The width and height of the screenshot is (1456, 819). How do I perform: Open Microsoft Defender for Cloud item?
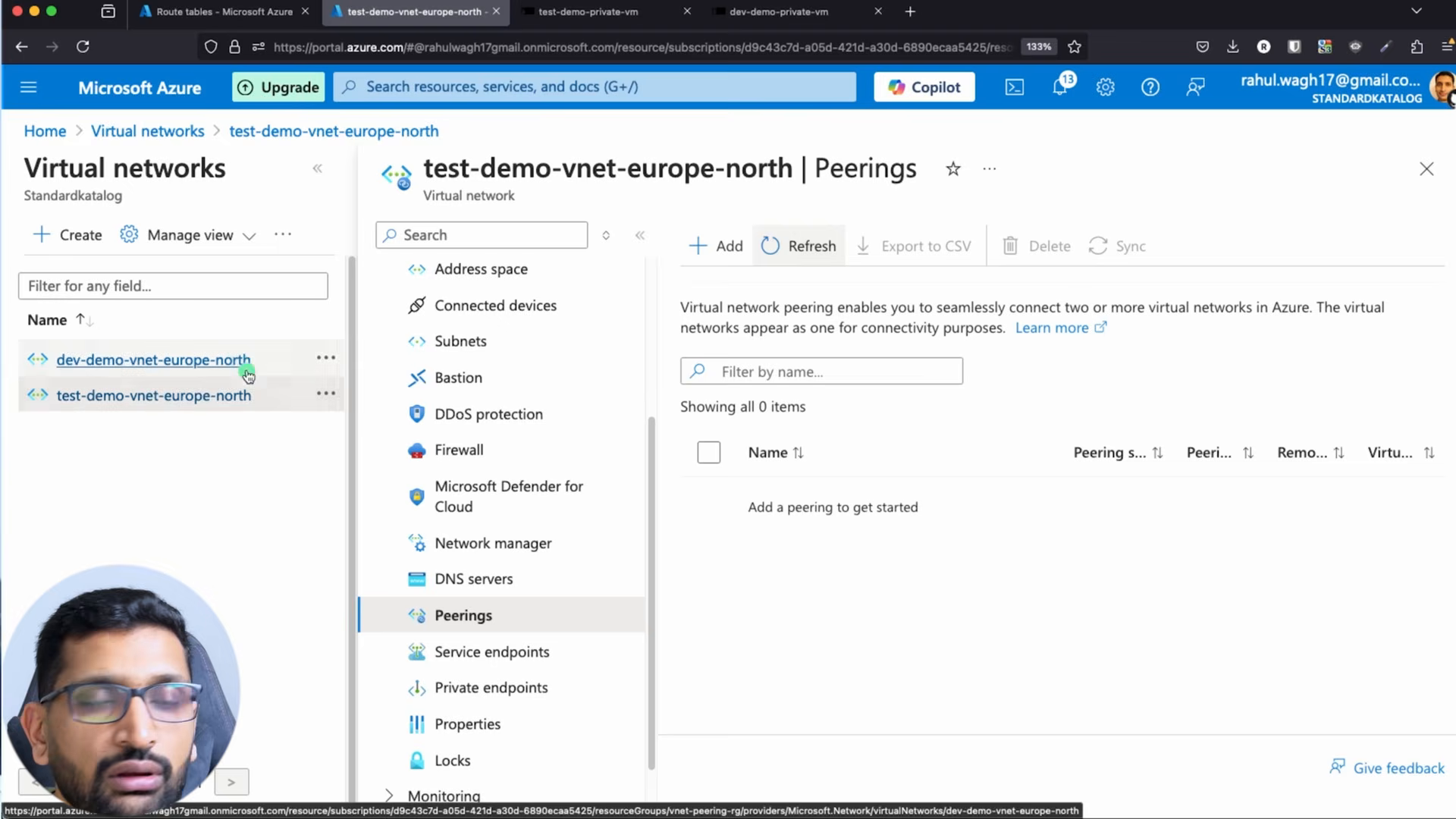coord(508,497)
